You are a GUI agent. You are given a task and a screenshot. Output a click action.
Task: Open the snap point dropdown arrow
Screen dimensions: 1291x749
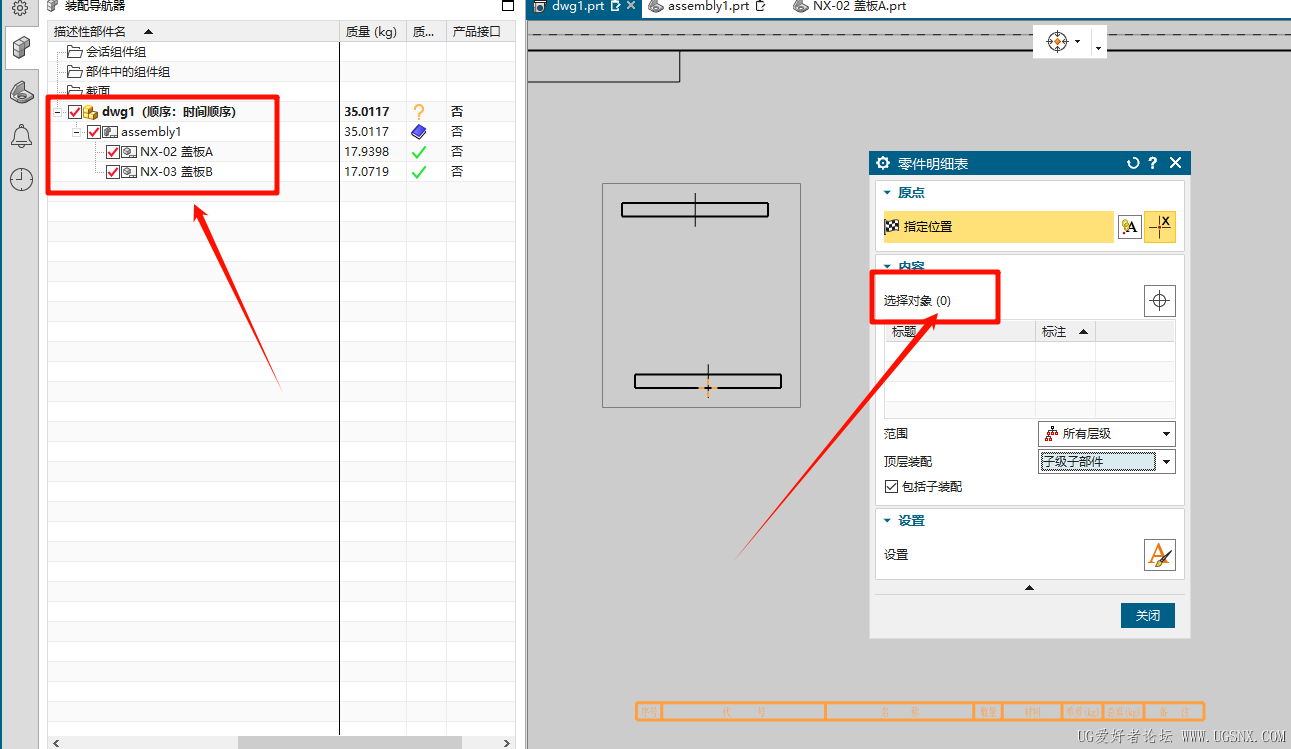[x=1077, y=42]
